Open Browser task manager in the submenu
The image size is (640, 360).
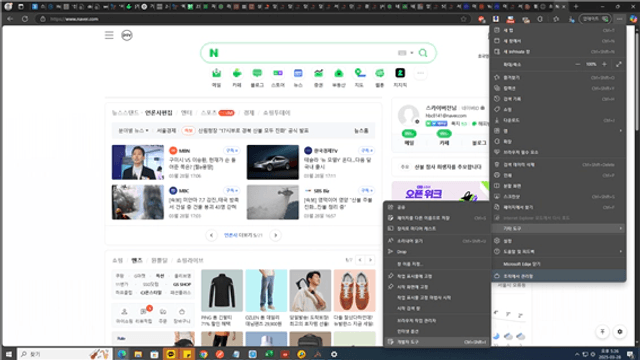(437, 321)
